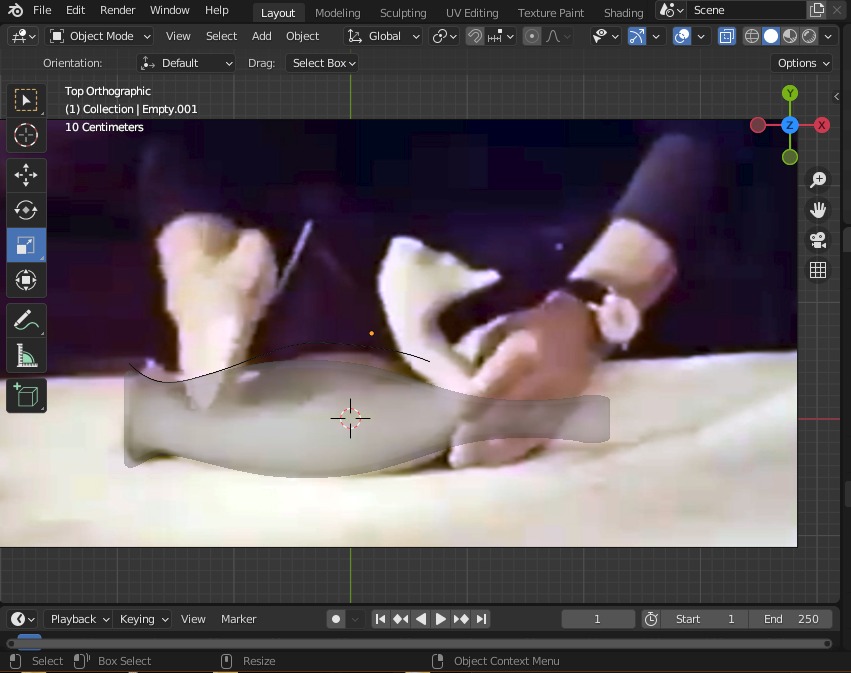Click the End frame field
The height and width of the screenshot is (673, 851).
coord(790,619)
